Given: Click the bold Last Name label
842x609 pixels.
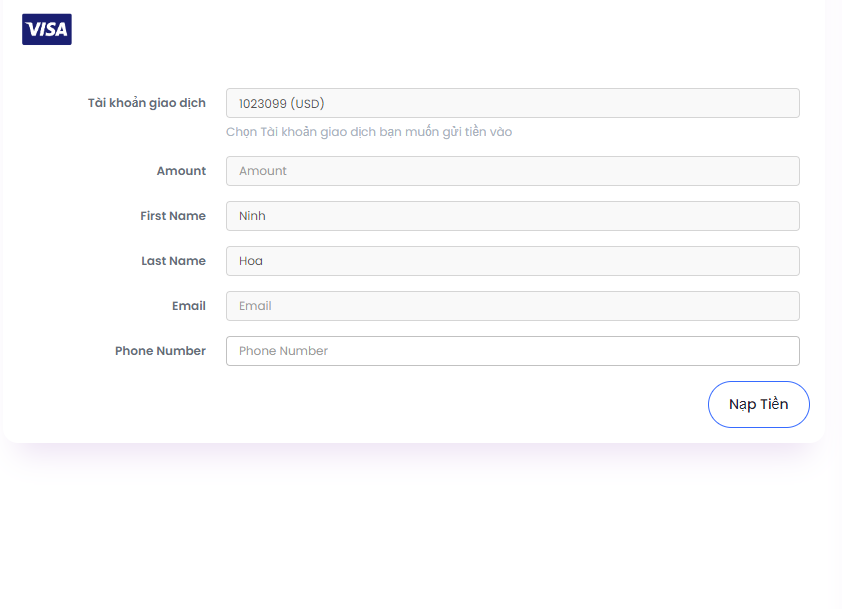Looking at the screenshot, I should tap(173, 261).
